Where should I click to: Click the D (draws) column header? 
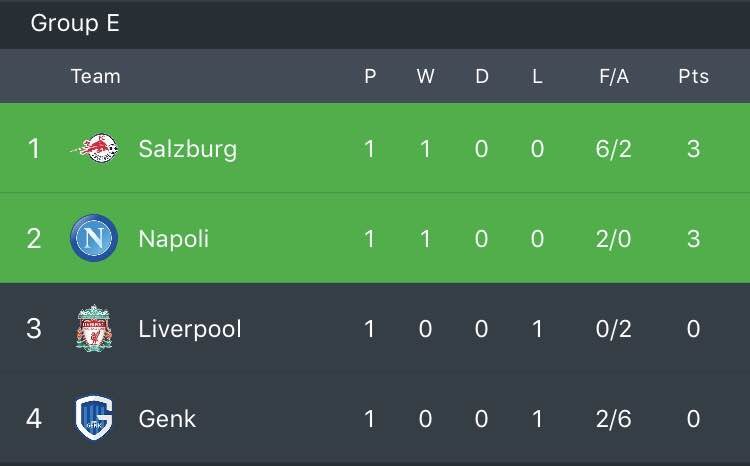pos(482,76)
